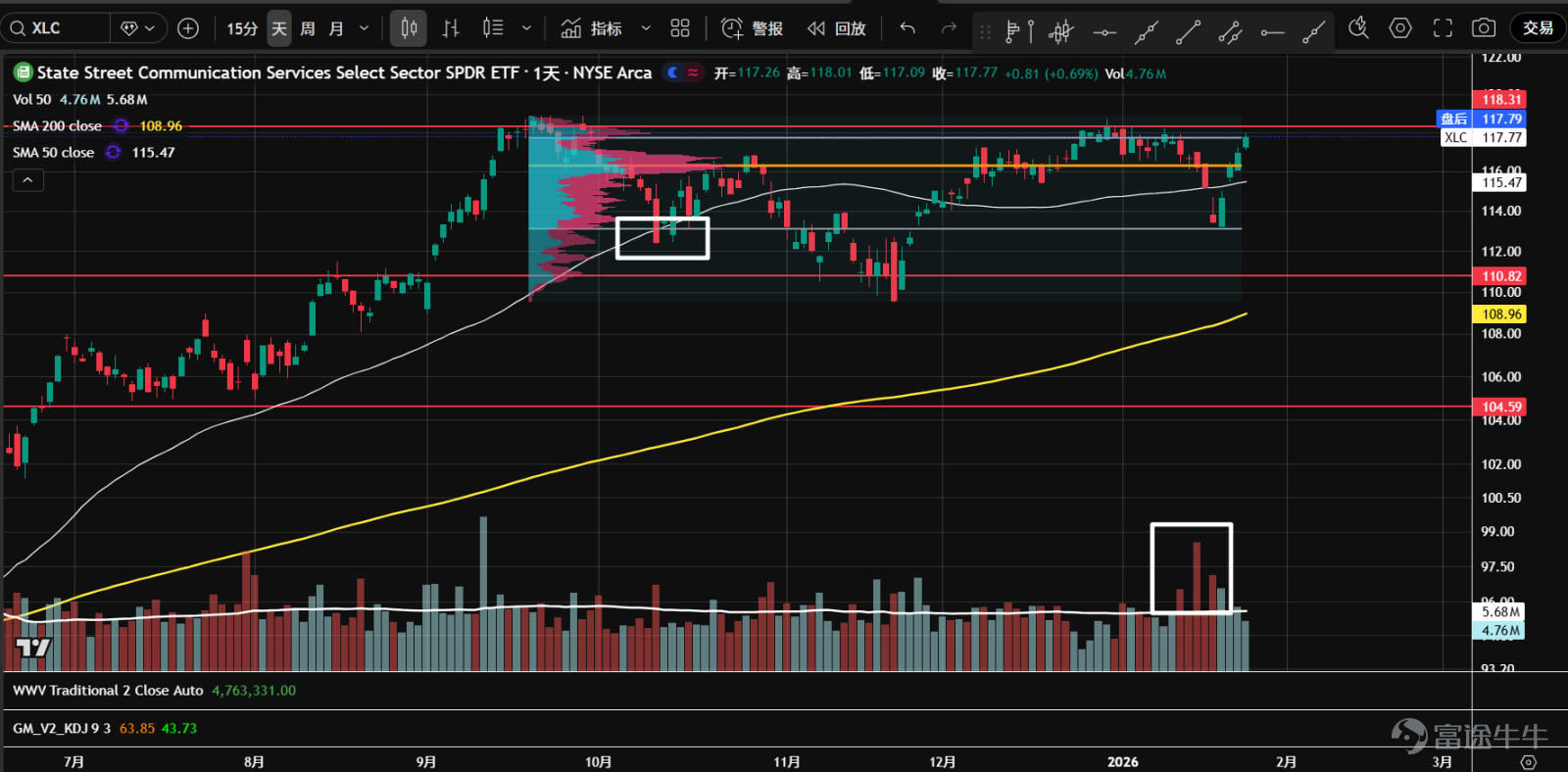
Task: Open chart settings hexagon icon
Action: coord(1400,28)
